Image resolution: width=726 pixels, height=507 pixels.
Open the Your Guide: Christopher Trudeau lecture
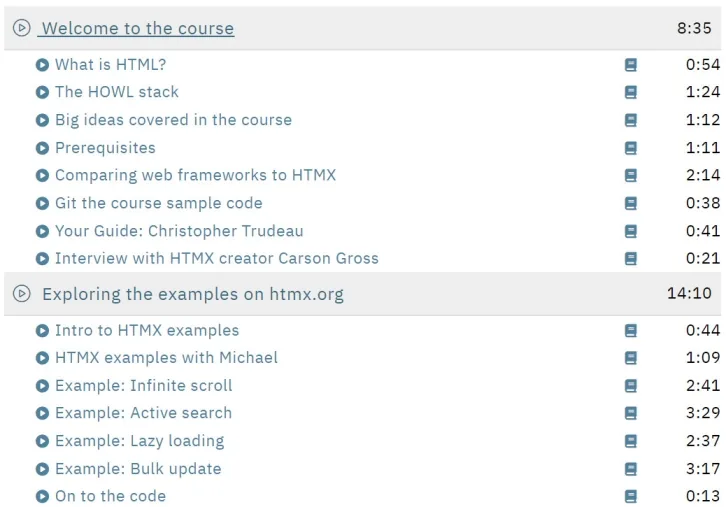[x=179, y=231]
